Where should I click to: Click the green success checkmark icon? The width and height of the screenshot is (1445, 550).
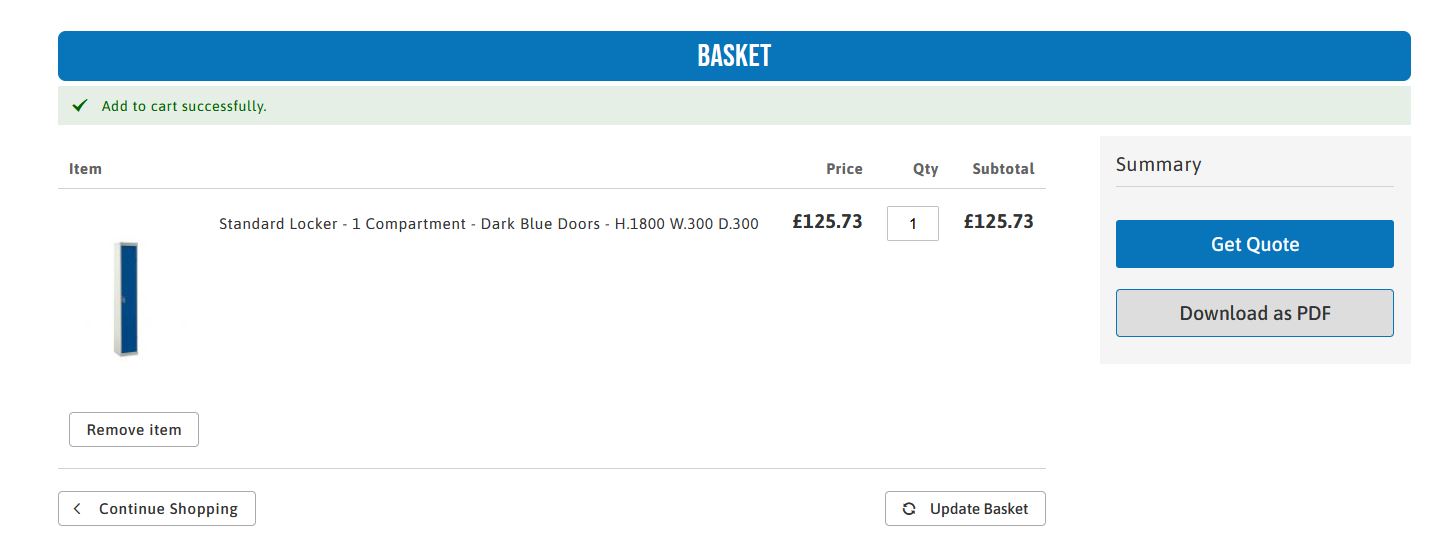tap(80, 106)
